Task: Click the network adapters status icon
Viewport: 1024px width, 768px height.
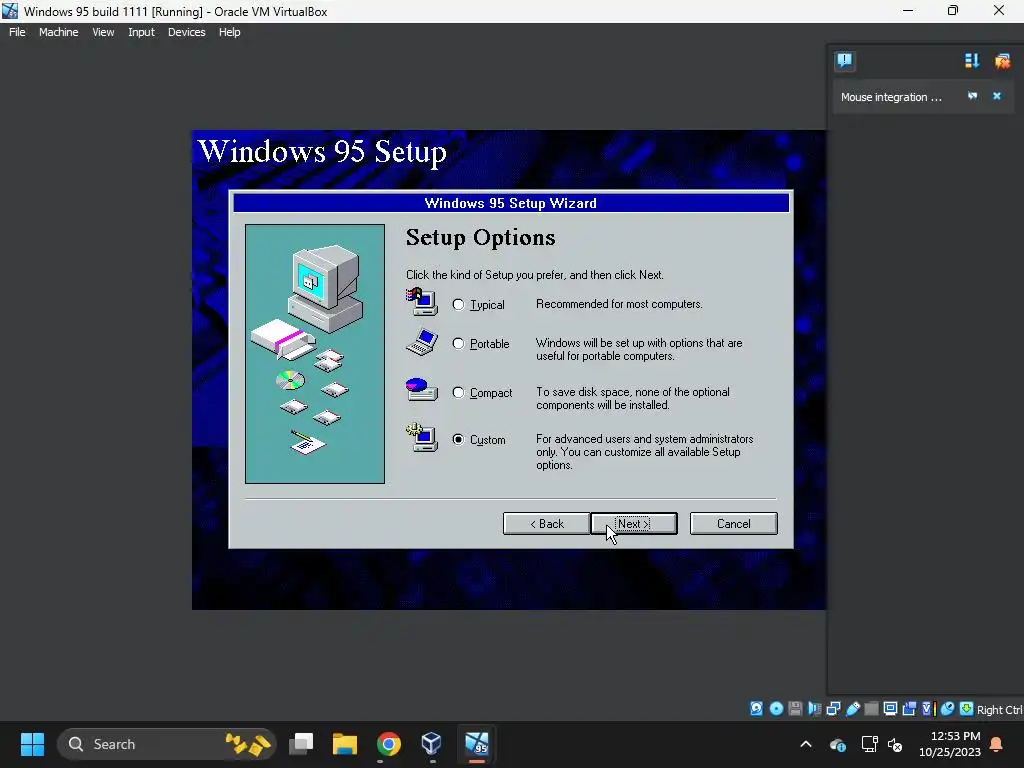Action: [833, 709]
